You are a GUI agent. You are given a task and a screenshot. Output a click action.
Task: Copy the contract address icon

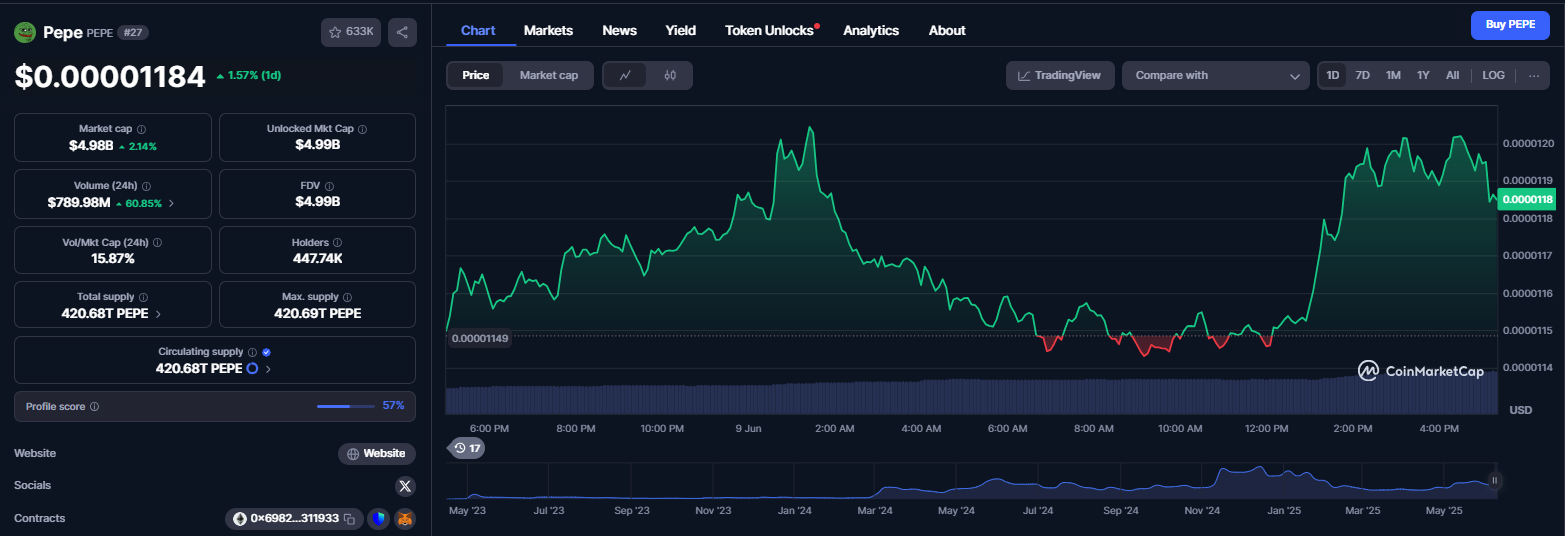(349, 519)
